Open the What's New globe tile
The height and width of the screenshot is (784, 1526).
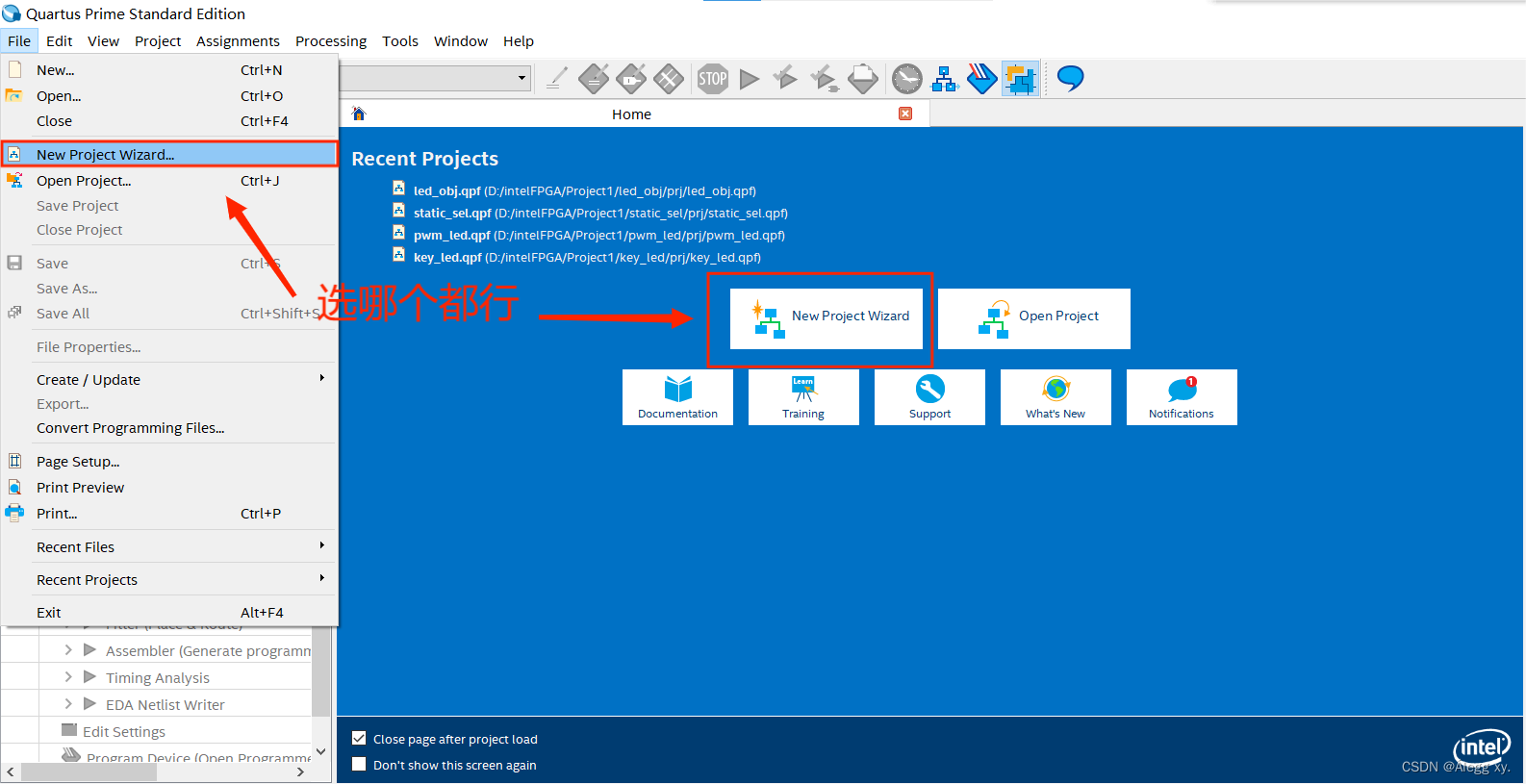pyautogui.click(x=1055, y=397)
